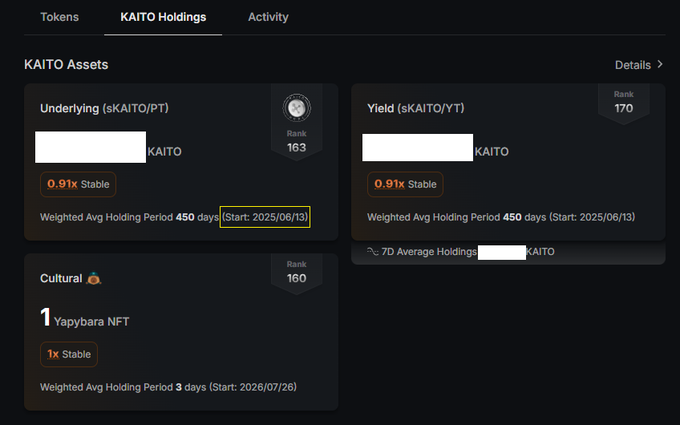The height and width of the screenshot is (425, 680).
Task: Click Yield card weighted holding period text
Action: tap(501, 217)
